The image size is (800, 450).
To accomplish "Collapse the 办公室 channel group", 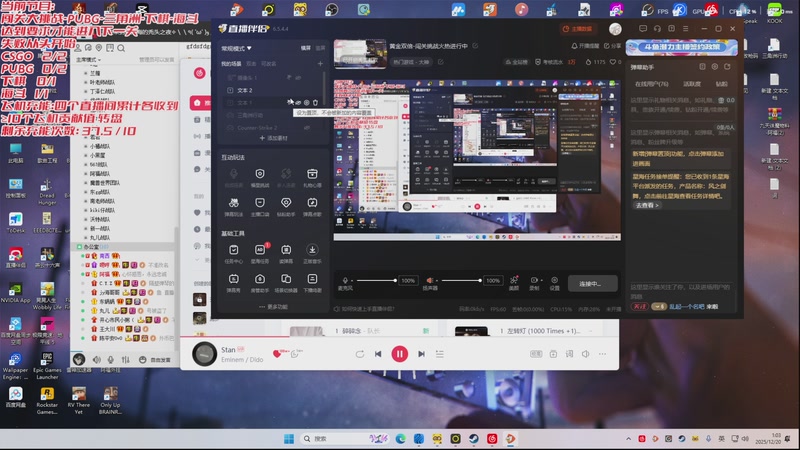I will [x=79, y=246].
